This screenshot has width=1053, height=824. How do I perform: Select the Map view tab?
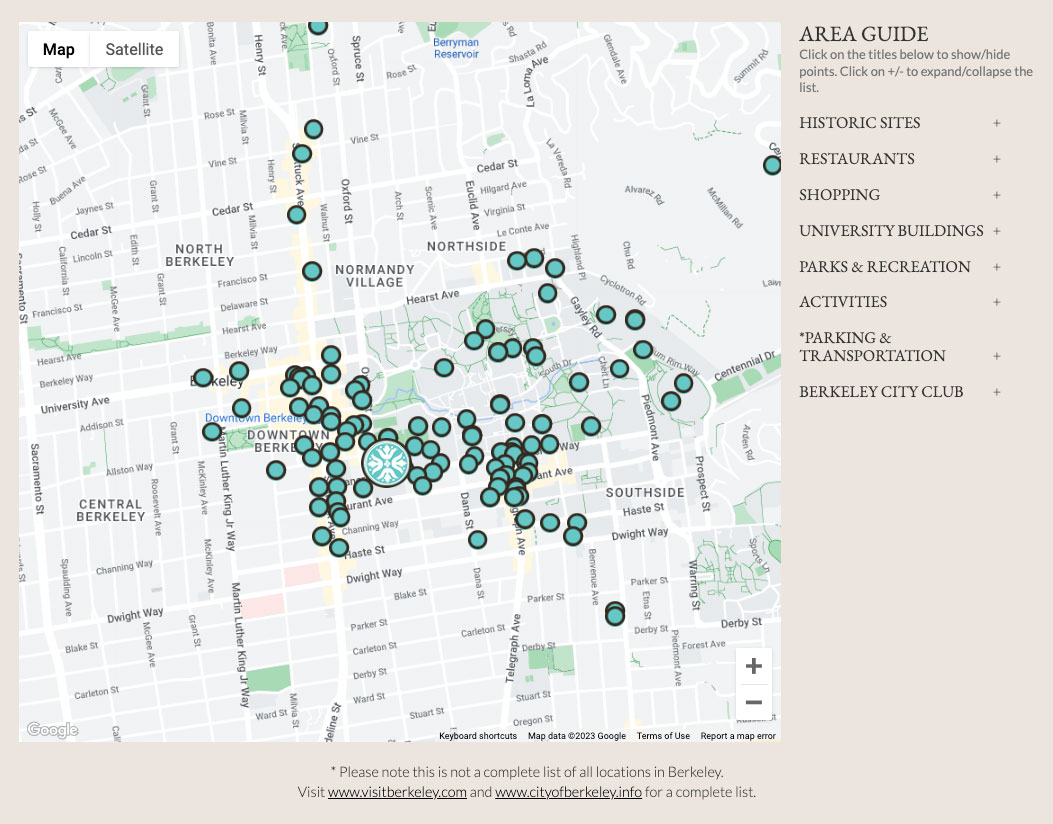pos(59,49)
